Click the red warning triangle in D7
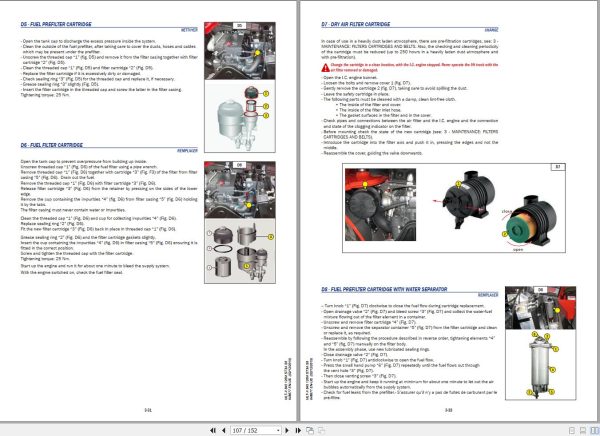This screenshot has width=600, height=436. 325,68
